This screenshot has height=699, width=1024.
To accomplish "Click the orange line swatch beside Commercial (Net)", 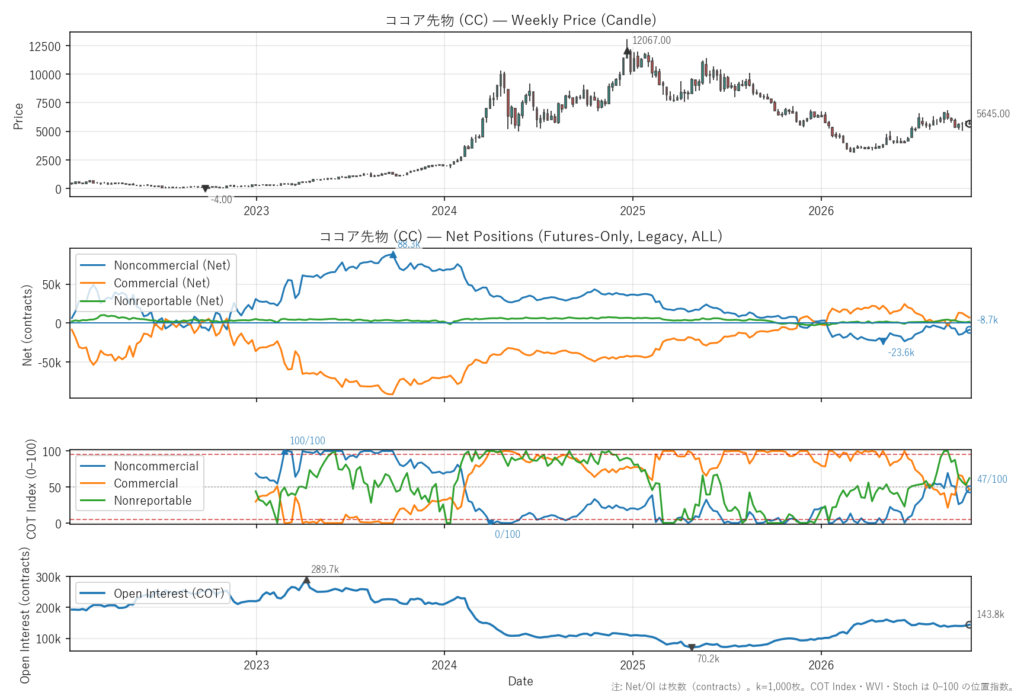I will (x=92, y=283).
